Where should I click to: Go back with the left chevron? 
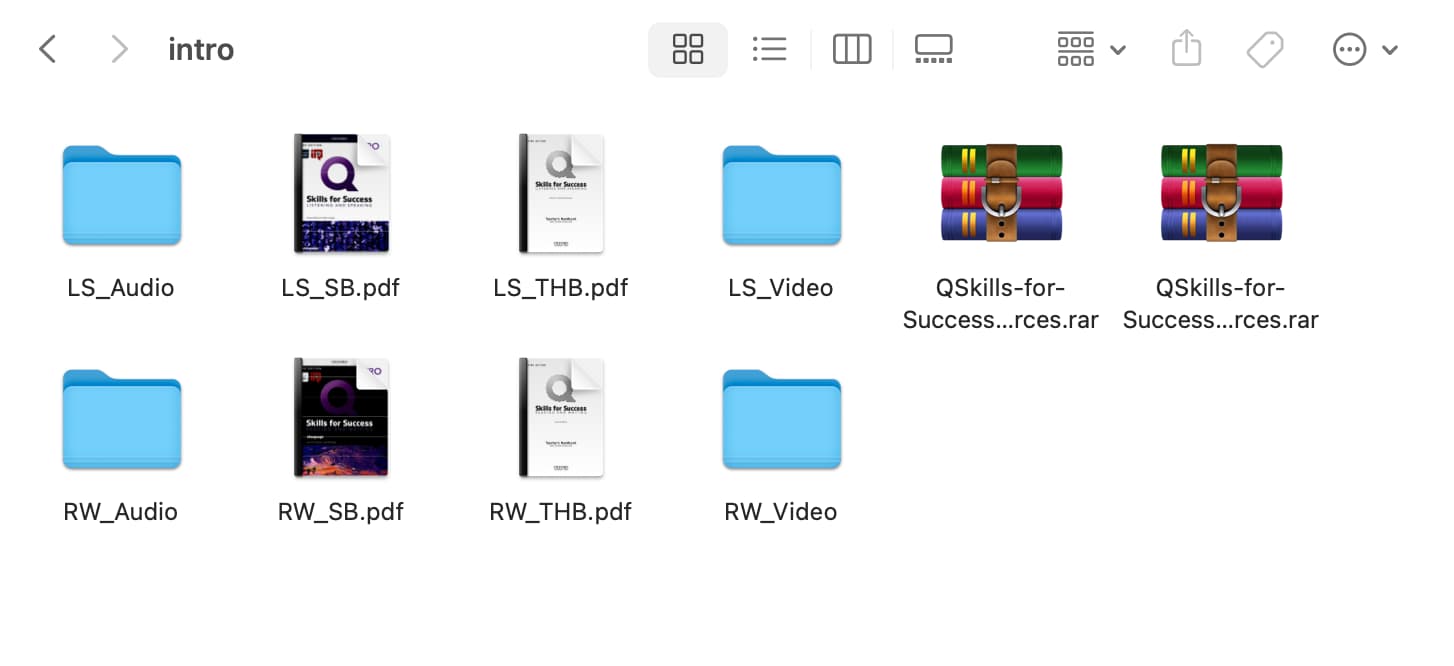pyautogui.click(x=47, y=49)
